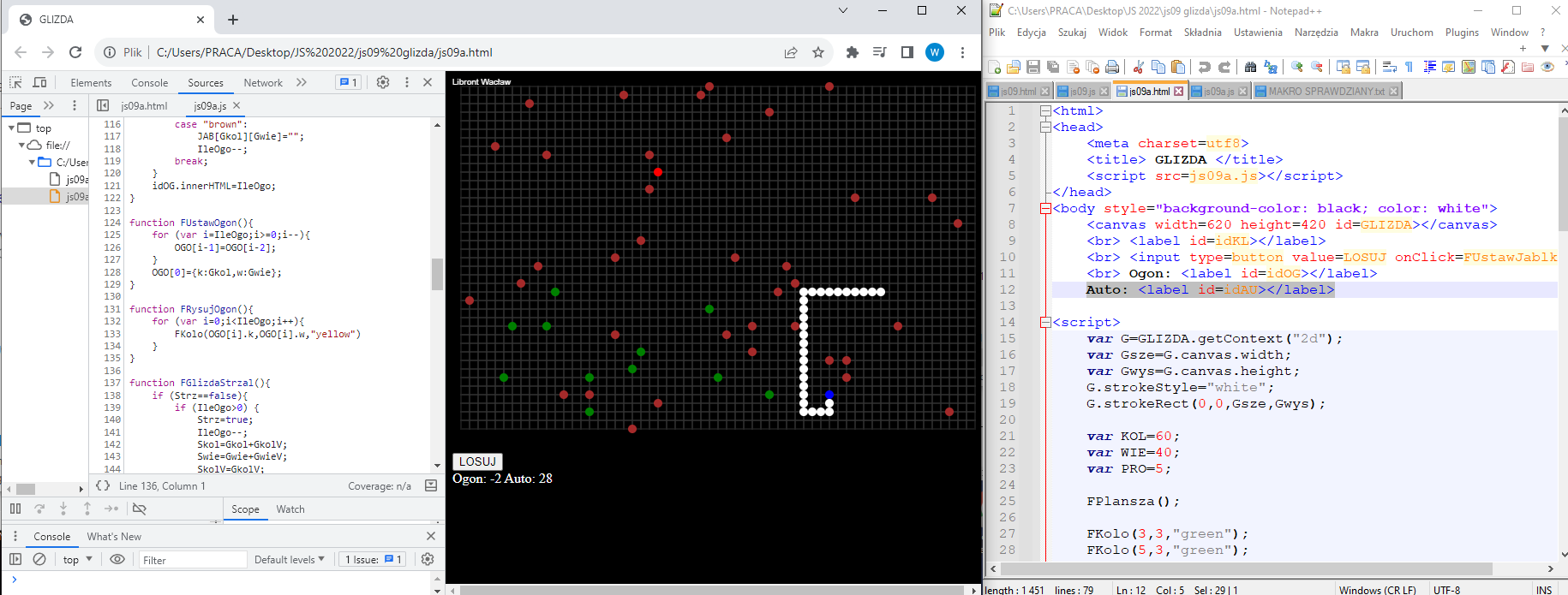1568x595 pixels.
Task: Pause script execution in the debugger
Action: point(15,509)
